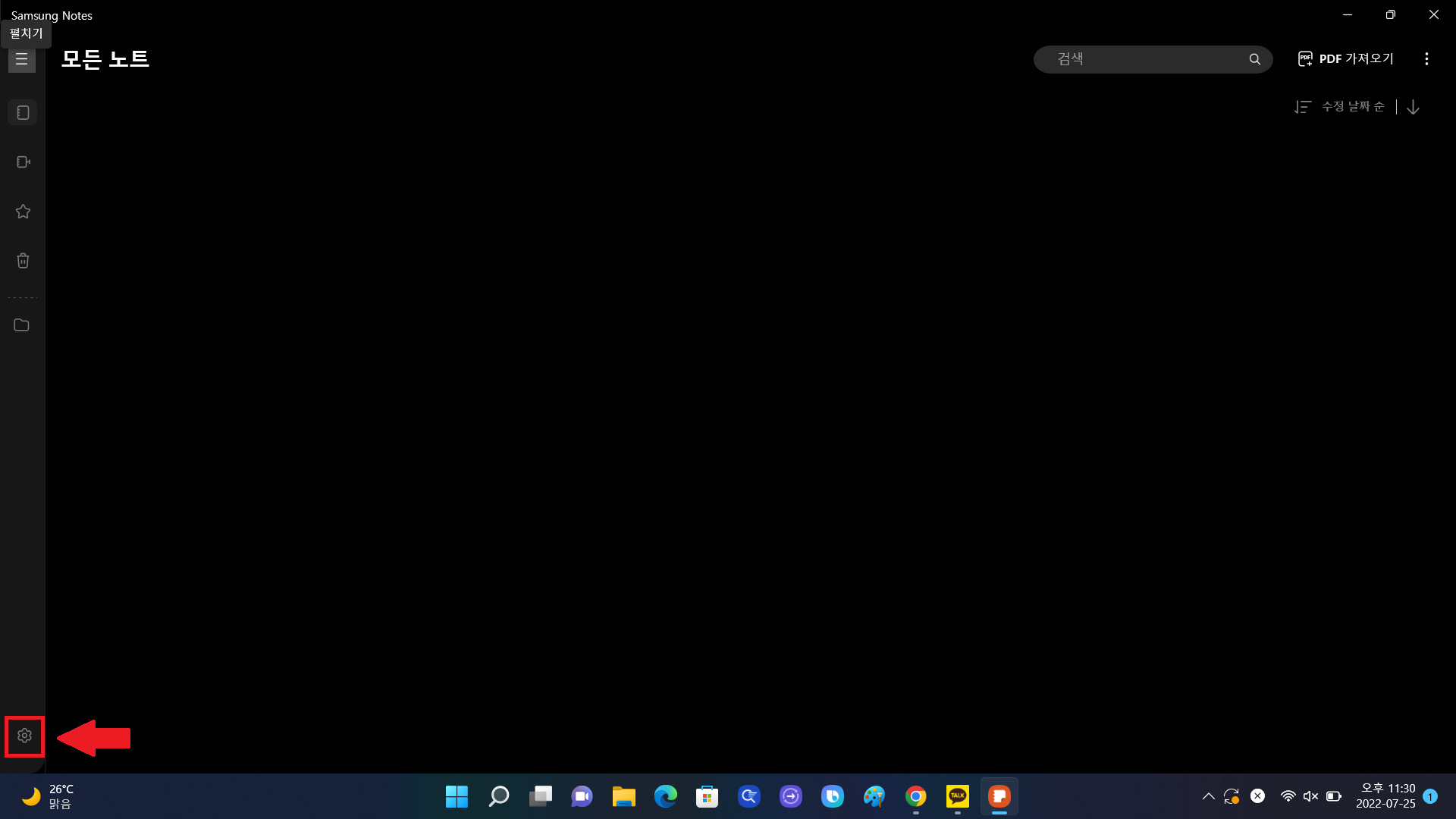The image size is (1456, 819).
Task: Launch Google Chrome from the taskbar
Action: tap(916, 796)
